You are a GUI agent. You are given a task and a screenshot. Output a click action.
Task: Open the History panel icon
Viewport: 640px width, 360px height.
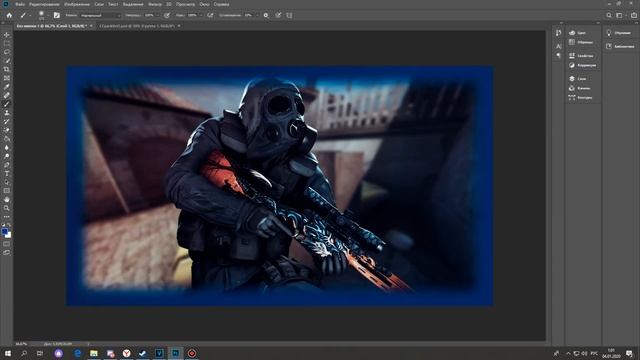click(x=558, y=33)
